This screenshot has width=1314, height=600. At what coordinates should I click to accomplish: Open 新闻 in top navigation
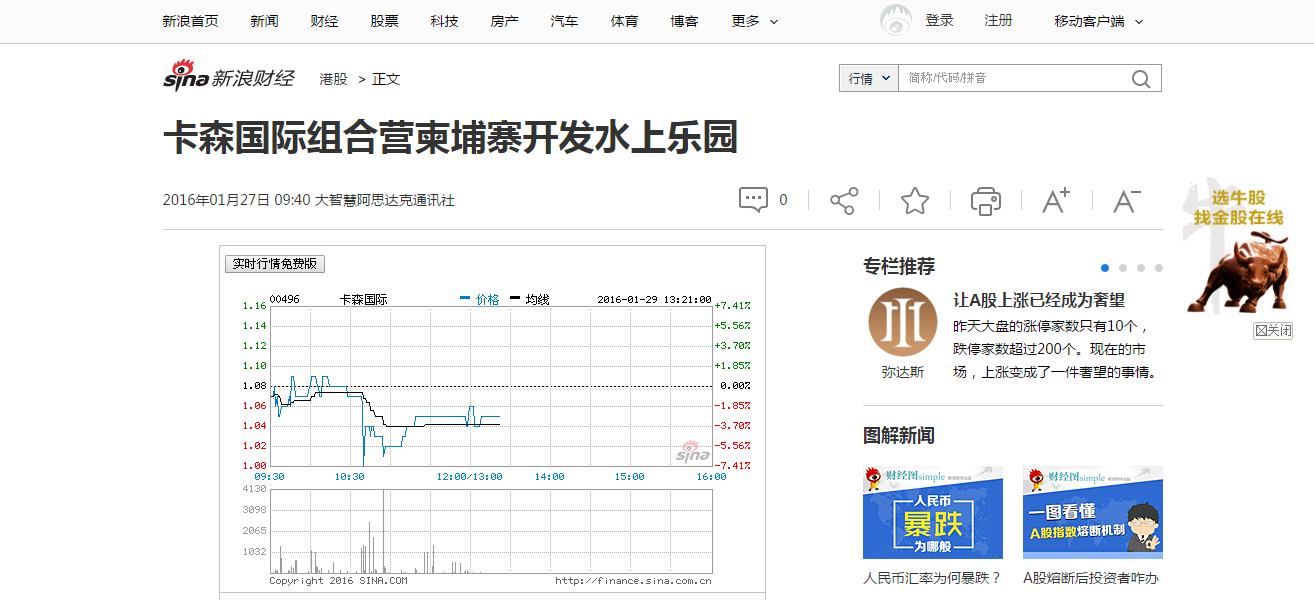[x=264, y=21]
